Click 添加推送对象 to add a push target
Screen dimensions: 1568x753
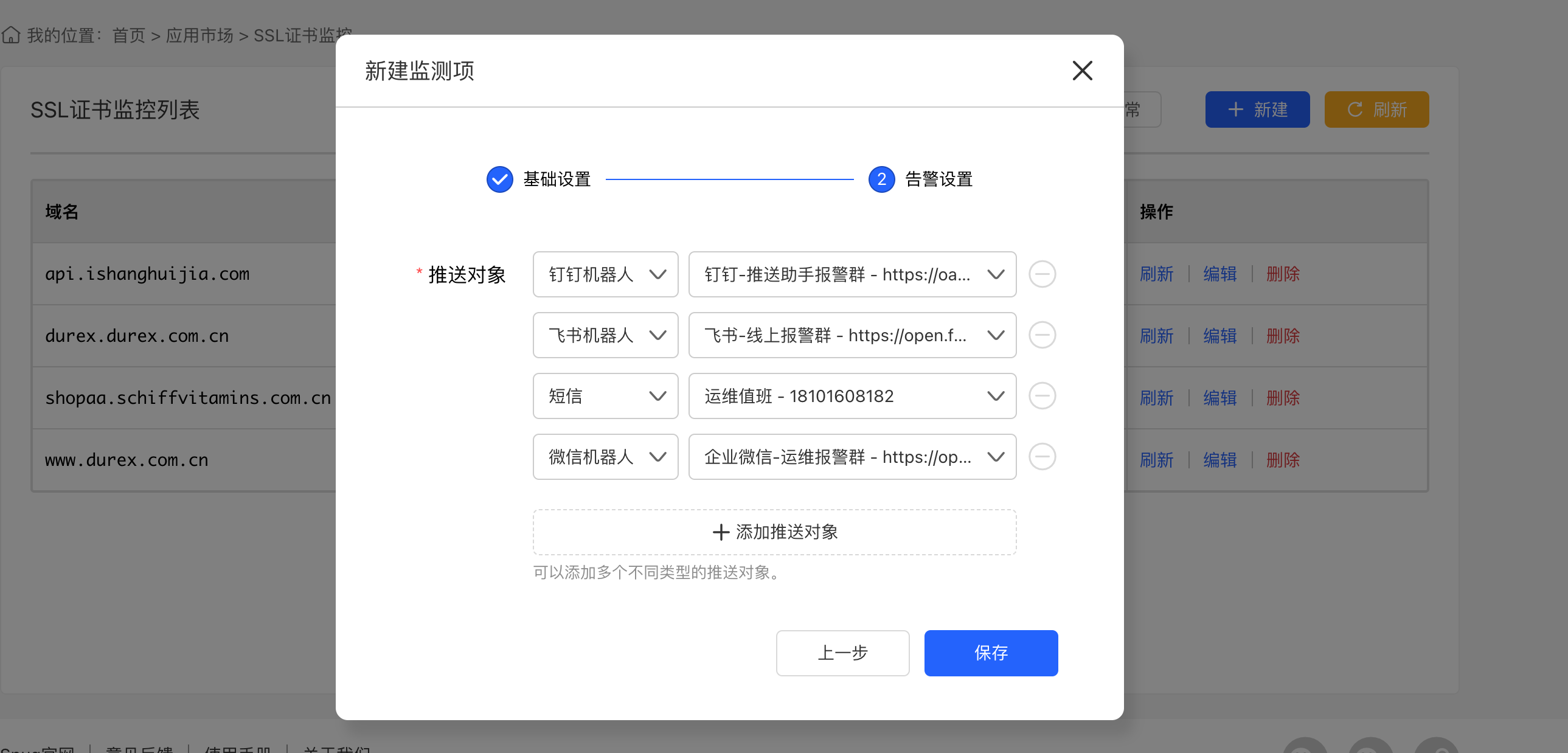[774, 532]
